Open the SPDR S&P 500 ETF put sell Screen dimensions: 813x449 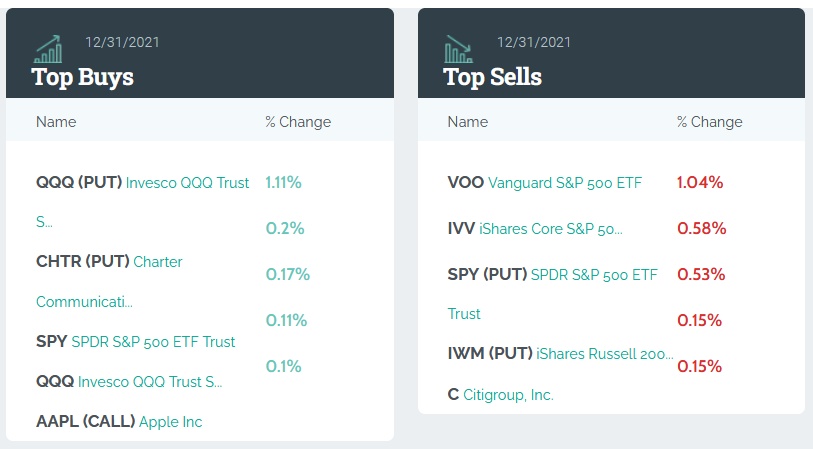tap(594, 275)
